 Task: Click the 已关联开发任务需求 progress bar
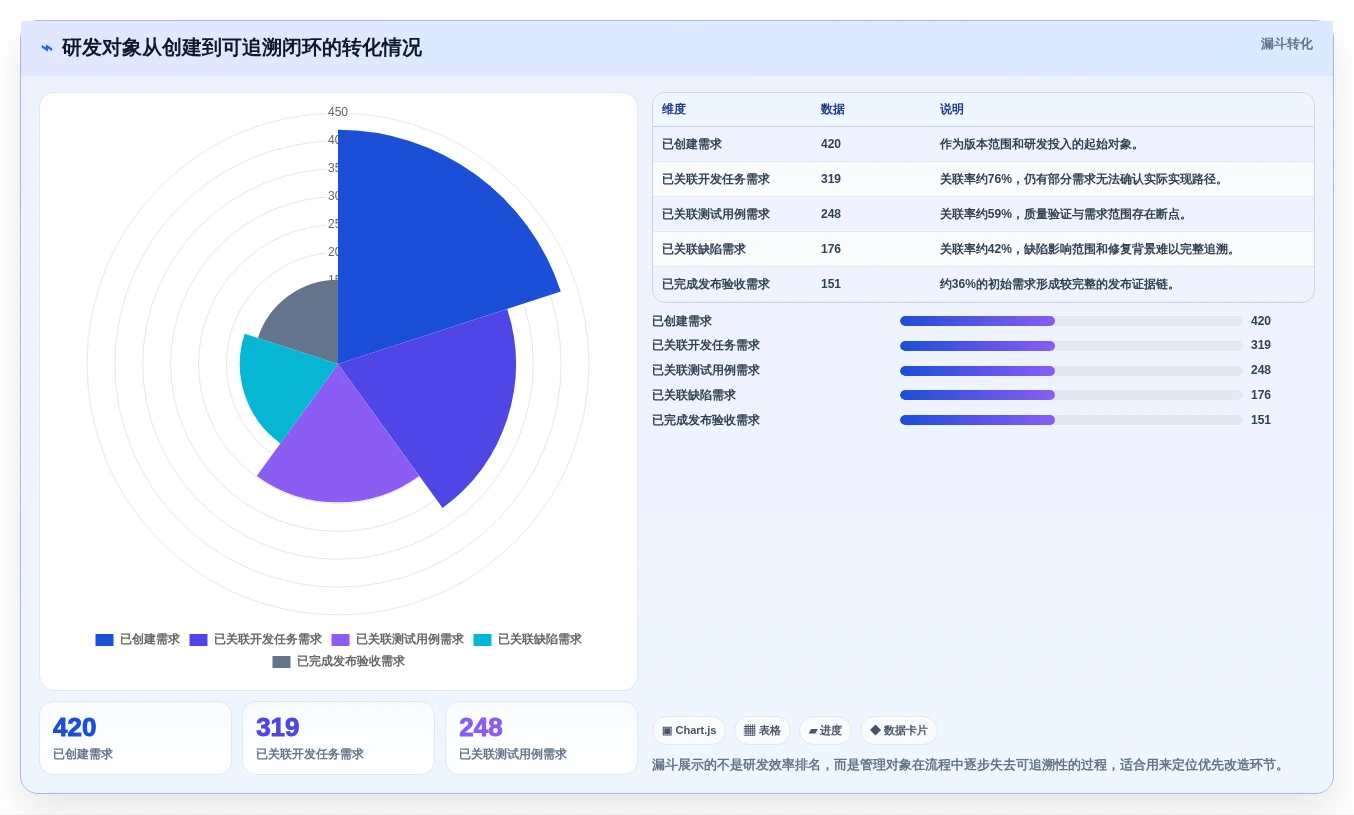(x=1071, y=346)
